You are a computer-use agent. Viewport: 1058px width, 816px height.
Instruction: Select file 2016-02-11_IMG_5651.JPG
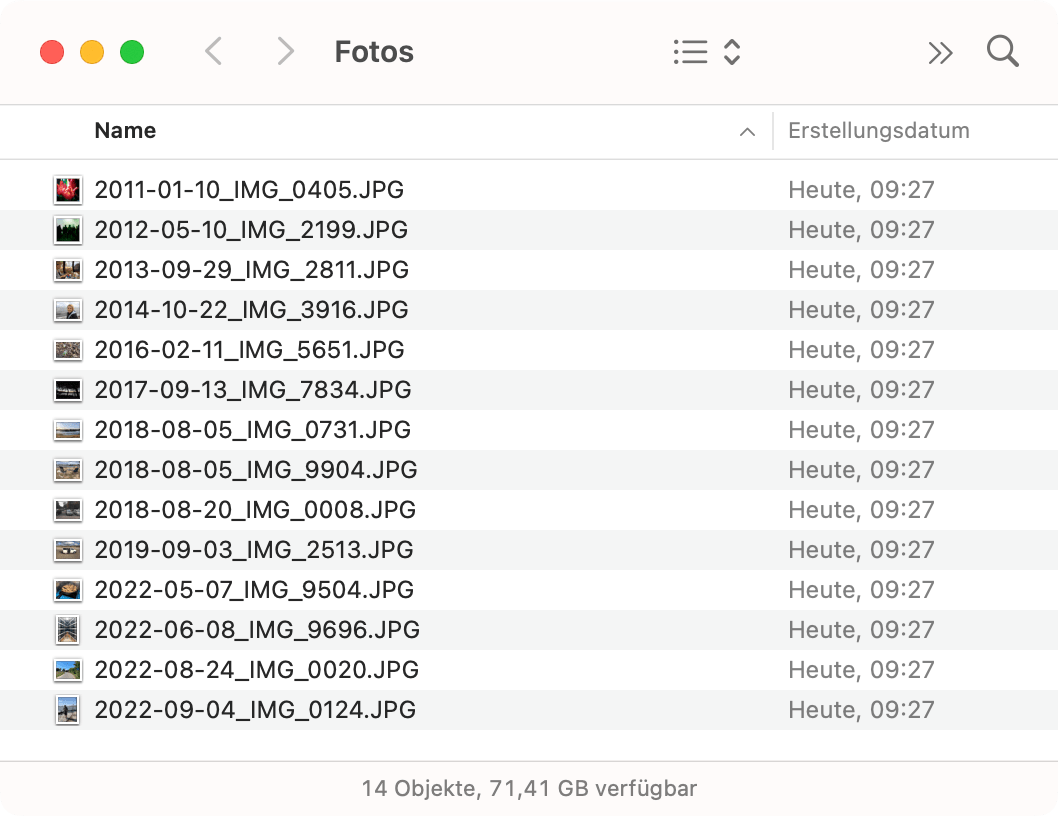point(249,350)
